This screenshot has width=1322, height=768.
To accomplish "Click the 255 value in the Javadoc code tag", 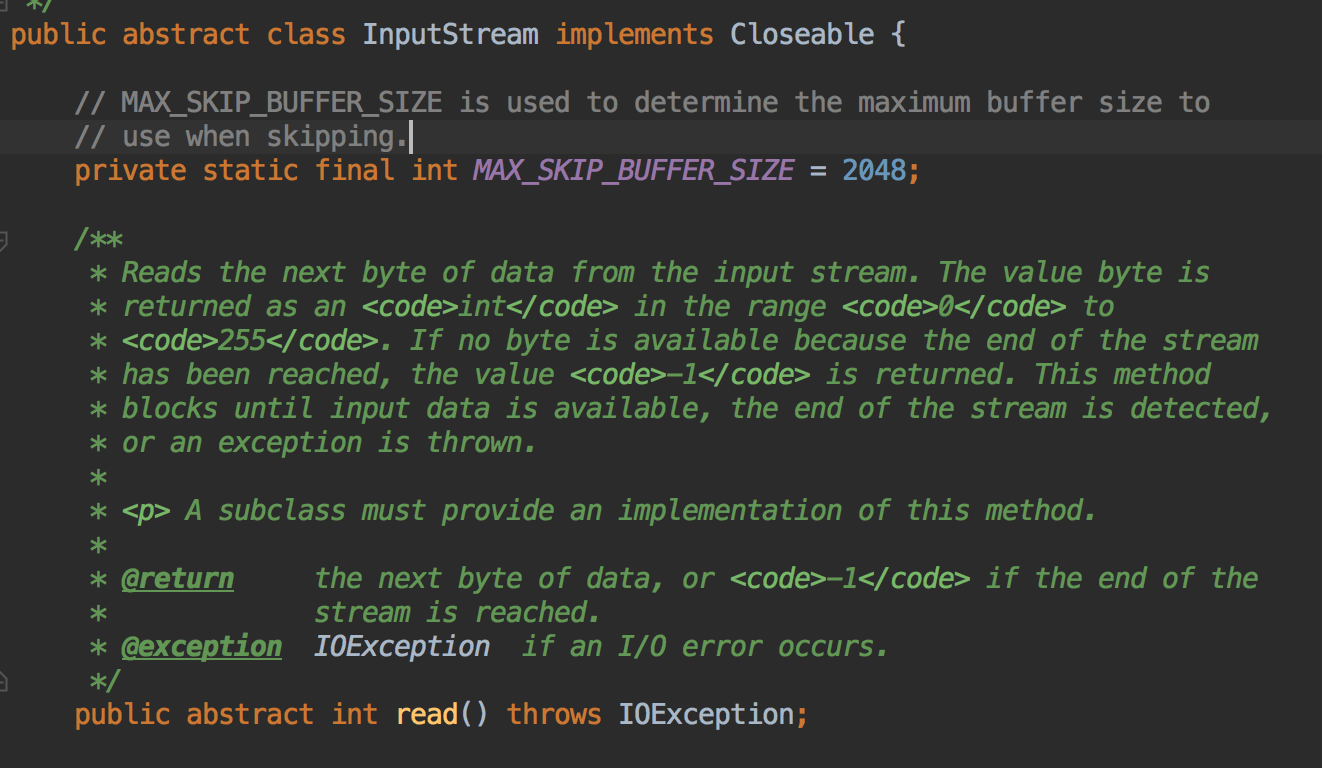I will (241, 341).
